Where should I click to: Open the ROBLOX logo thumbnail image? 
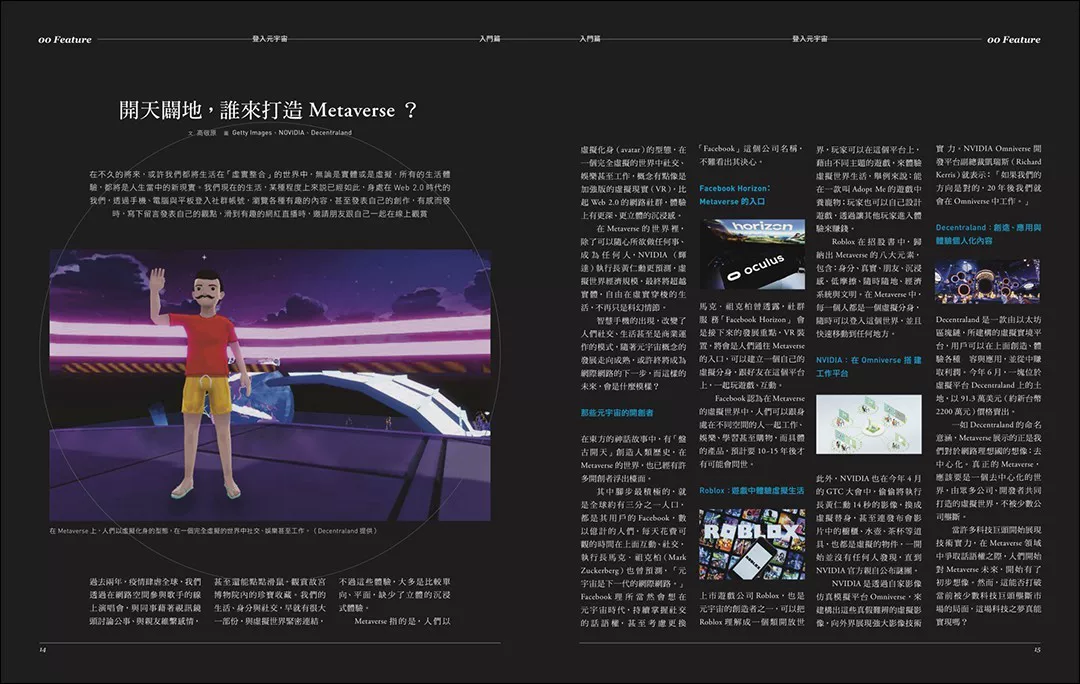[752, 544]
